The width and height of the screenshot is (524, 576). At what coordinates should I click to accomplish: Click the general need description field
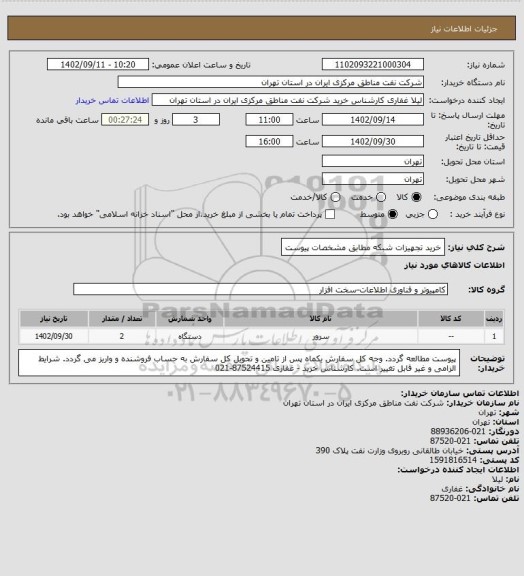[363, 247]
